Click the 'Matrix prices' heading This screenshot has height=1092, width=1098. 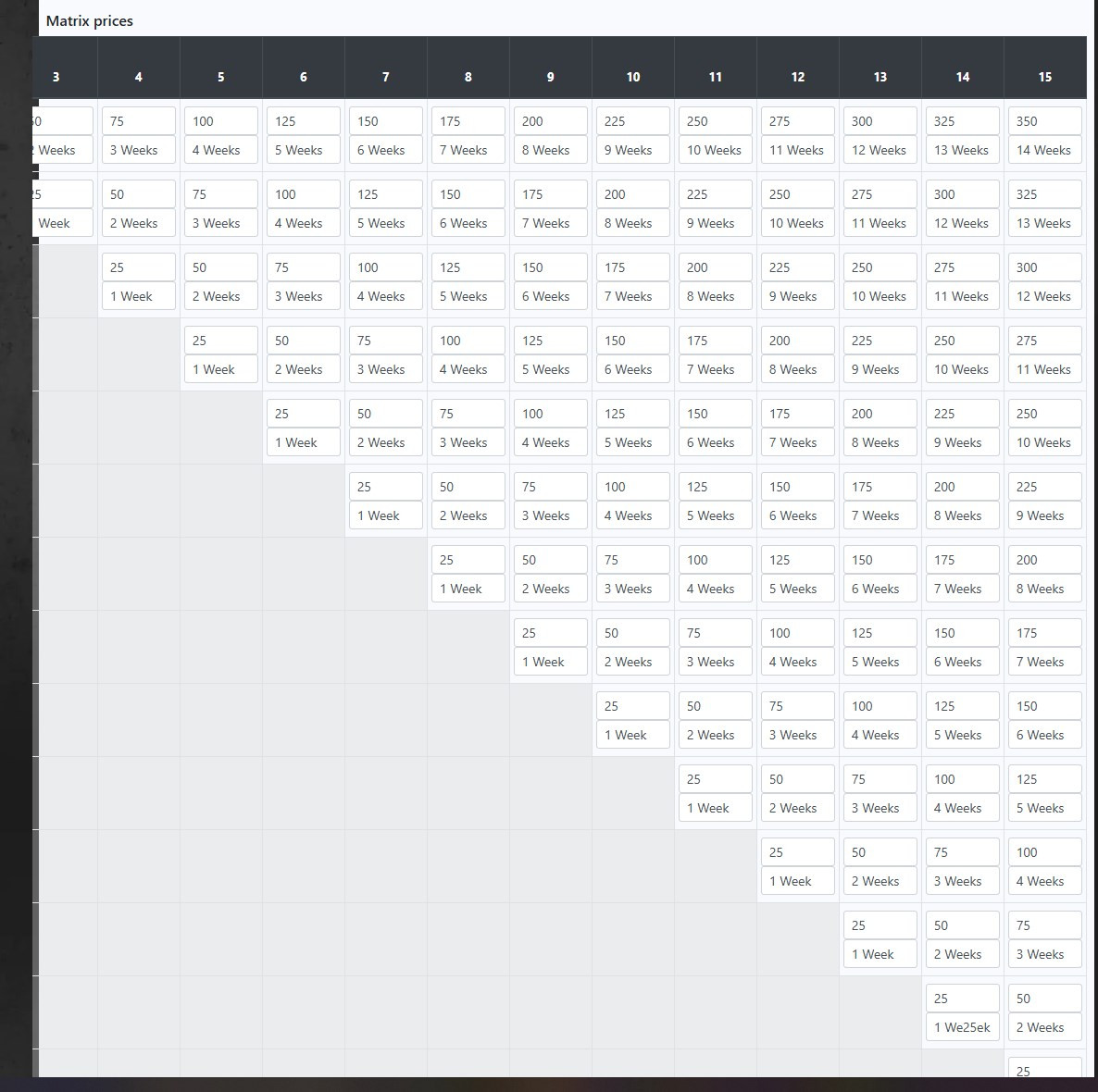pos(90,21)
